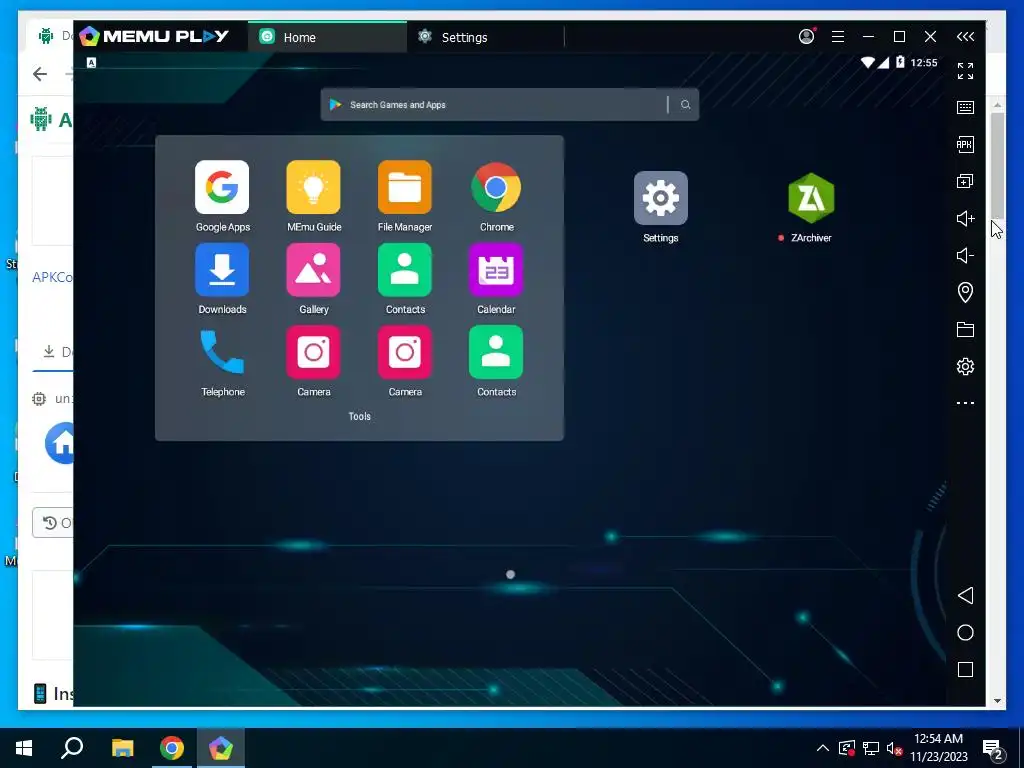This screenshot has width=1024, height=768.
Task: Click browser back arrow behind MEmu
Action: [40, 74]
